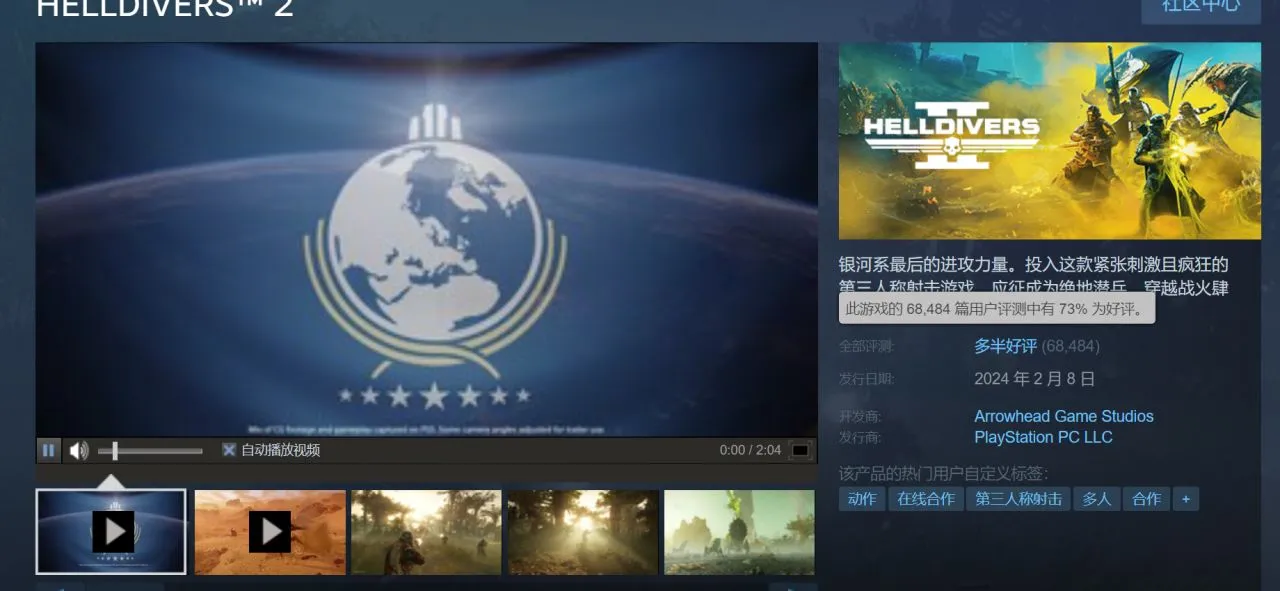This screenshot has width=1280, height=591.
Task: Open PlayStation PC LLC publisher link
Action: point(1043,437)
